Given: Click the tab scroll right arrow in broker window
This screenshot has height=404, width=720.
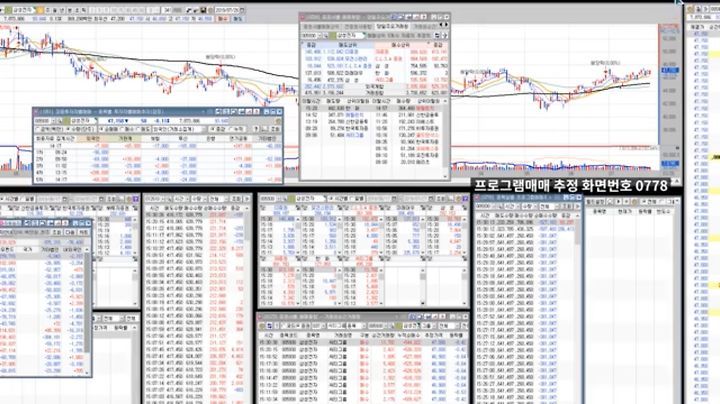Looking at the screenshot, I should pos(446,25).
